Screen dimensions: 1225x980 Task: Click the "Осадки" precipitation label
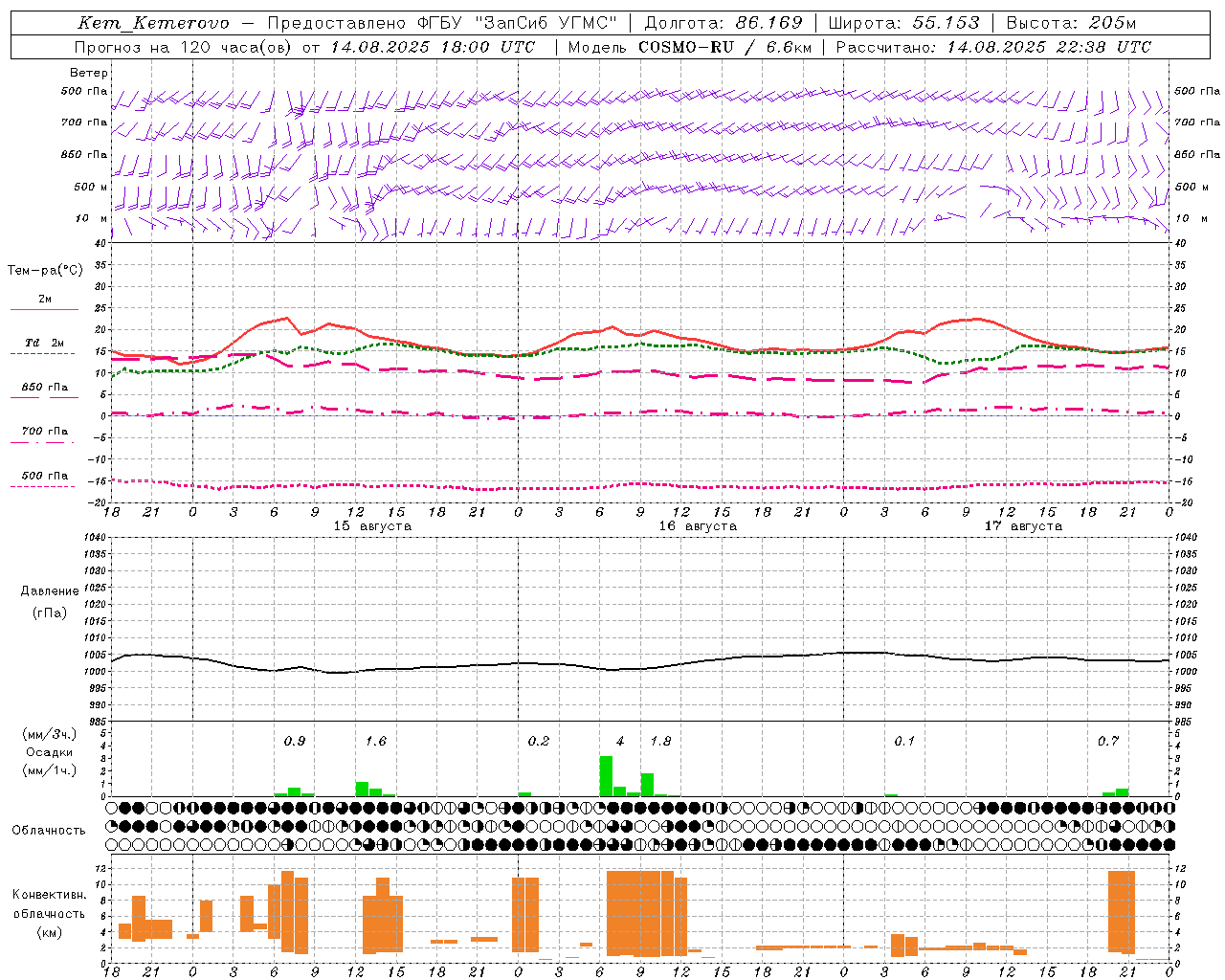pyautogui.click(x=50, y=752)
